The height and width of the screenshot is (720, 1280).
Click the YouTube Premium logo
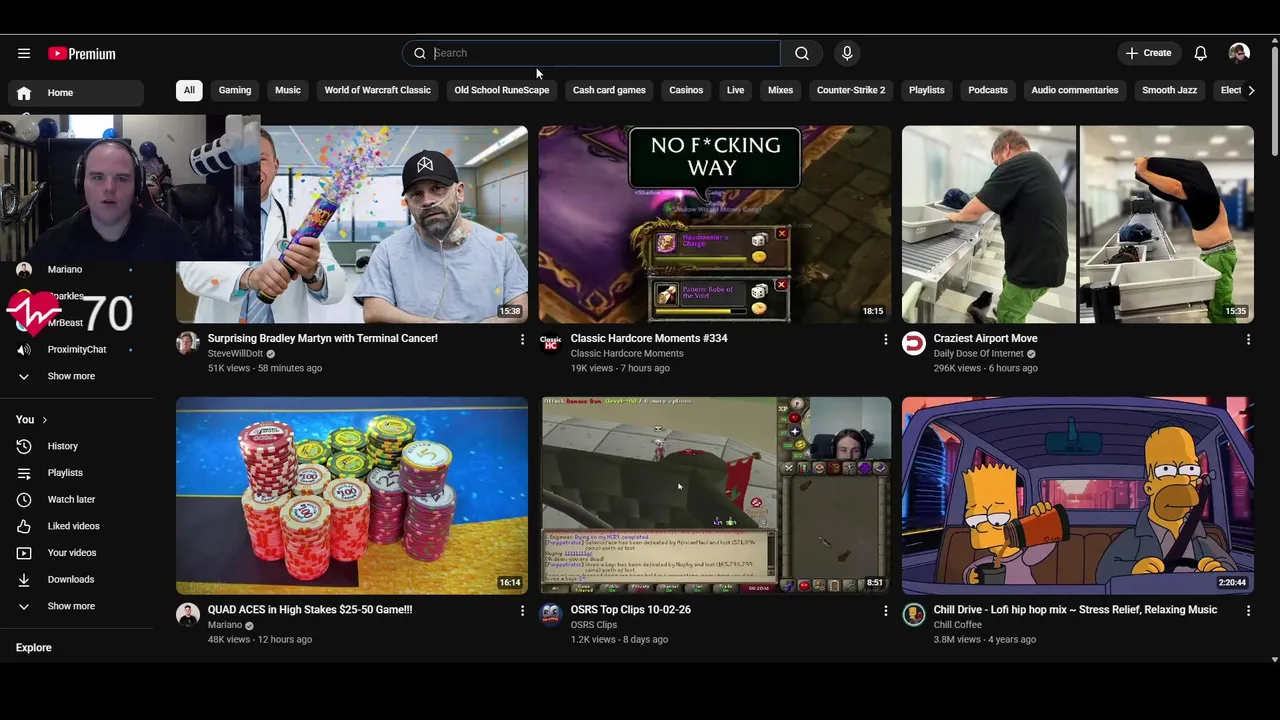82,53
